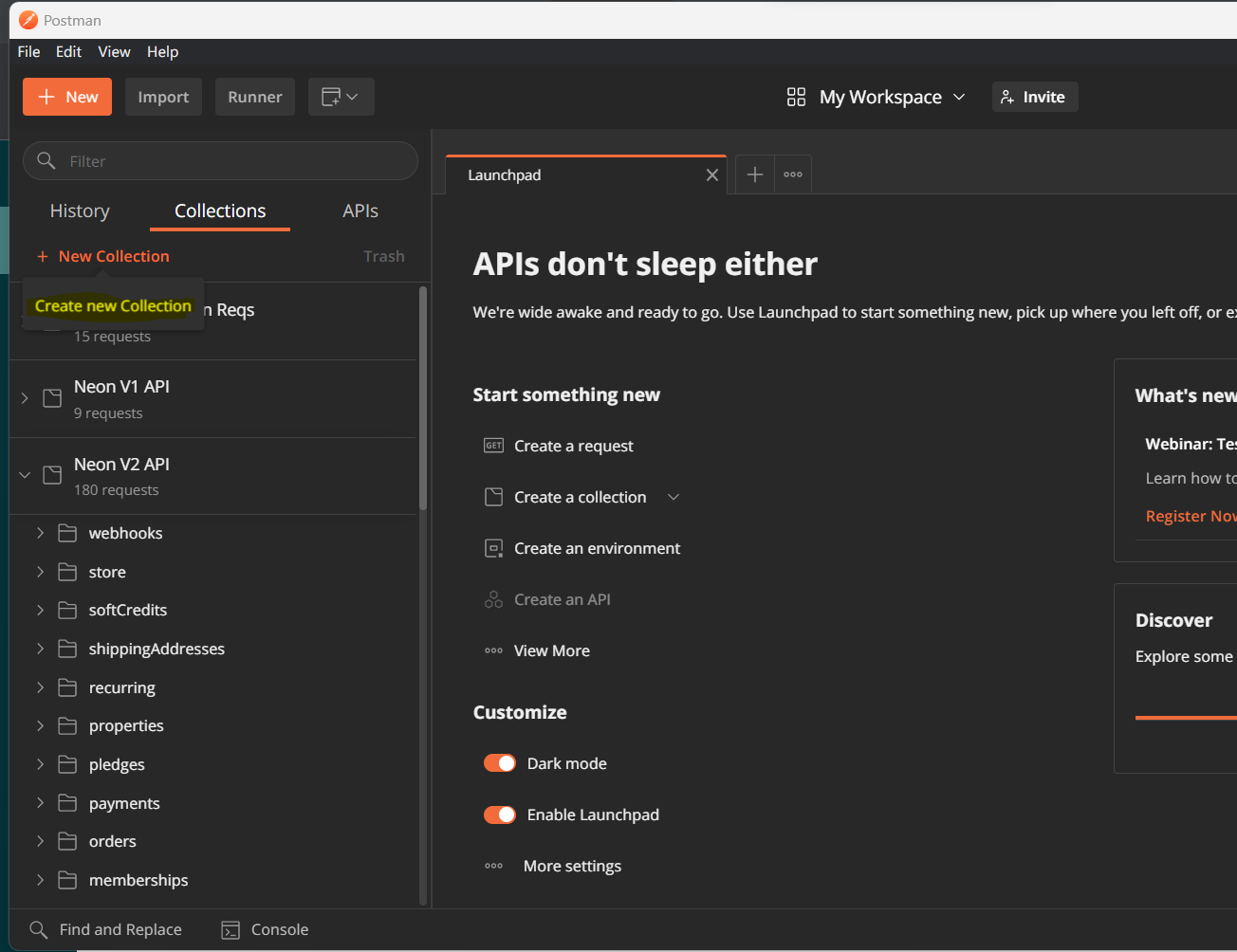Screen dimensions: 1237x952
Task: Click the payments folder icon
Action: click(x=67, y=803)
